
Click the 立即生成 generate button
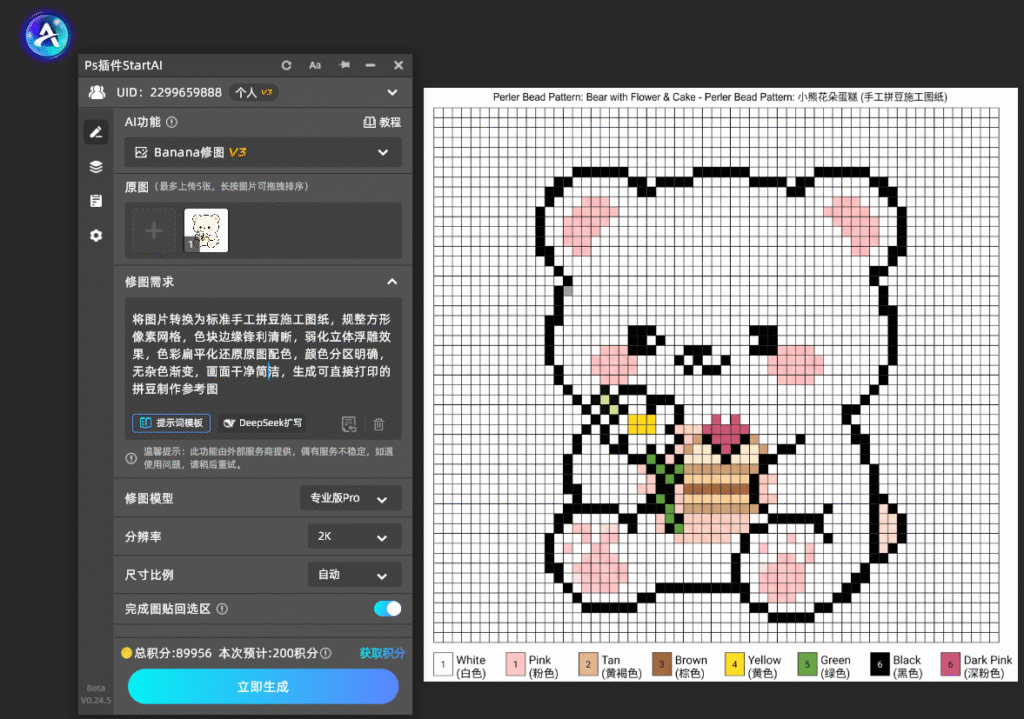pyautogui.click(x=263, y=686)
